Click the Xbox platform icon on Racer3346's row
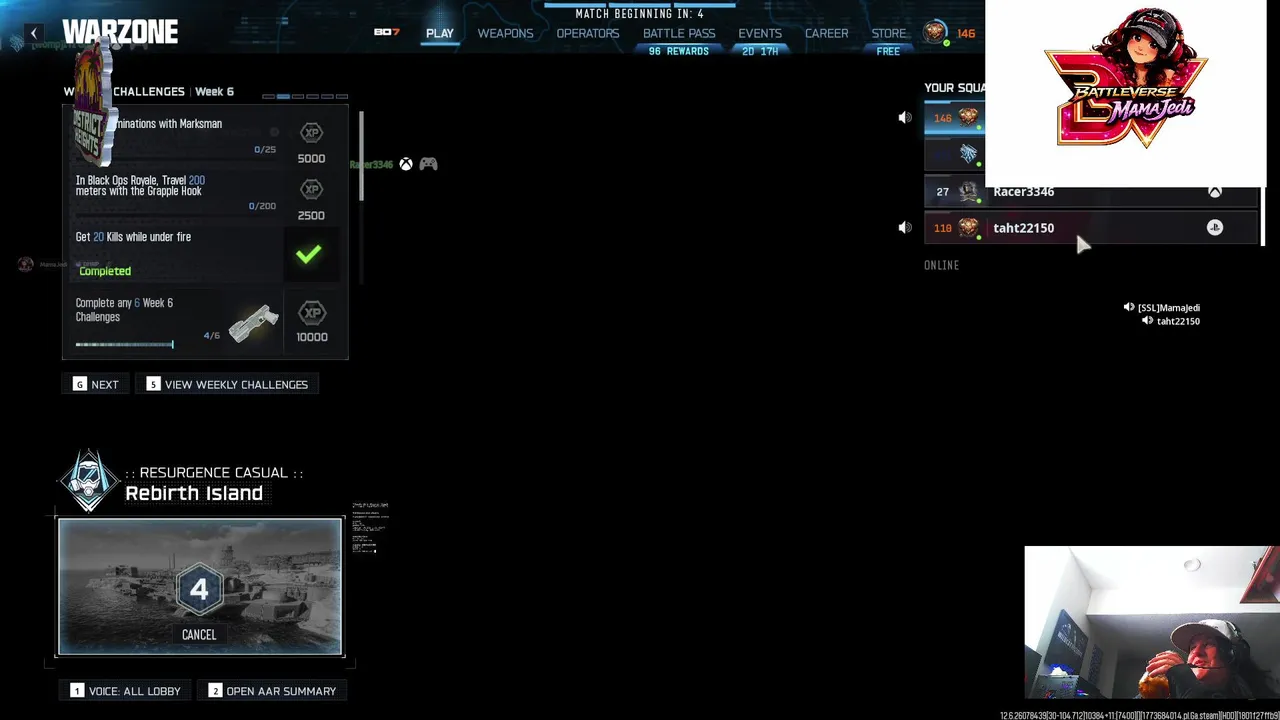 click(1215, 191)
